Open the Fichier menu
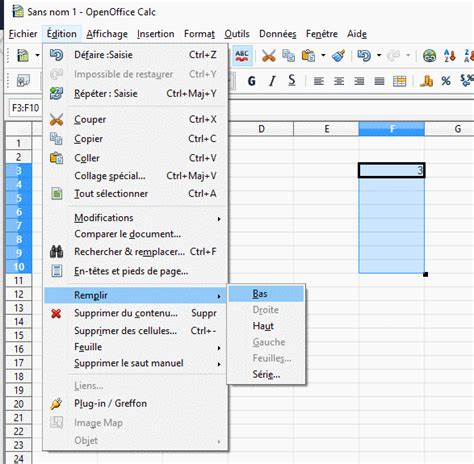The image size is (474, 464). 23,34
